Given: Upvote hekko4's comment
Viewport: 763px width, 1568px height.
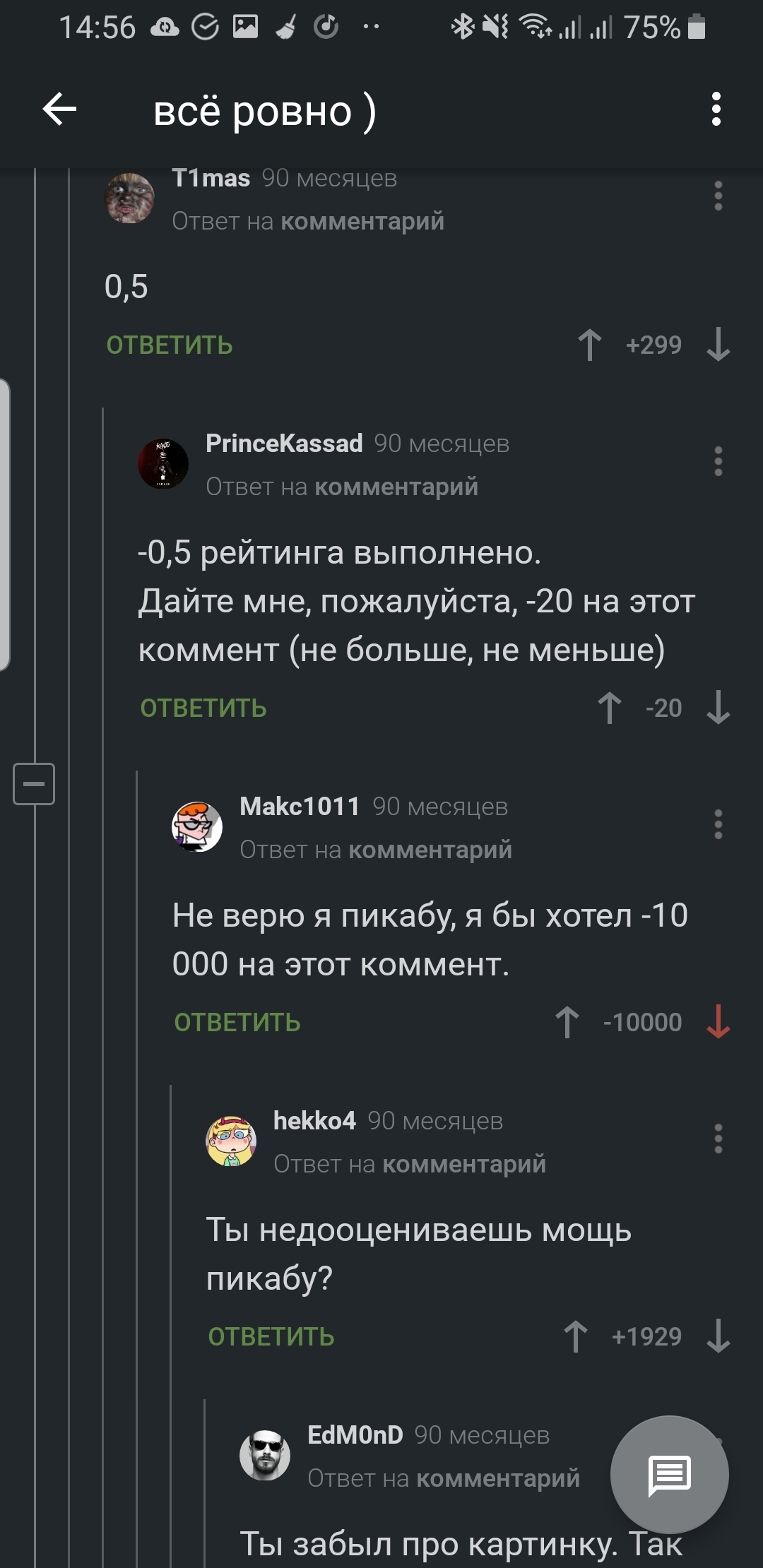Looking at the screenshot, I should click(576, 1337).
